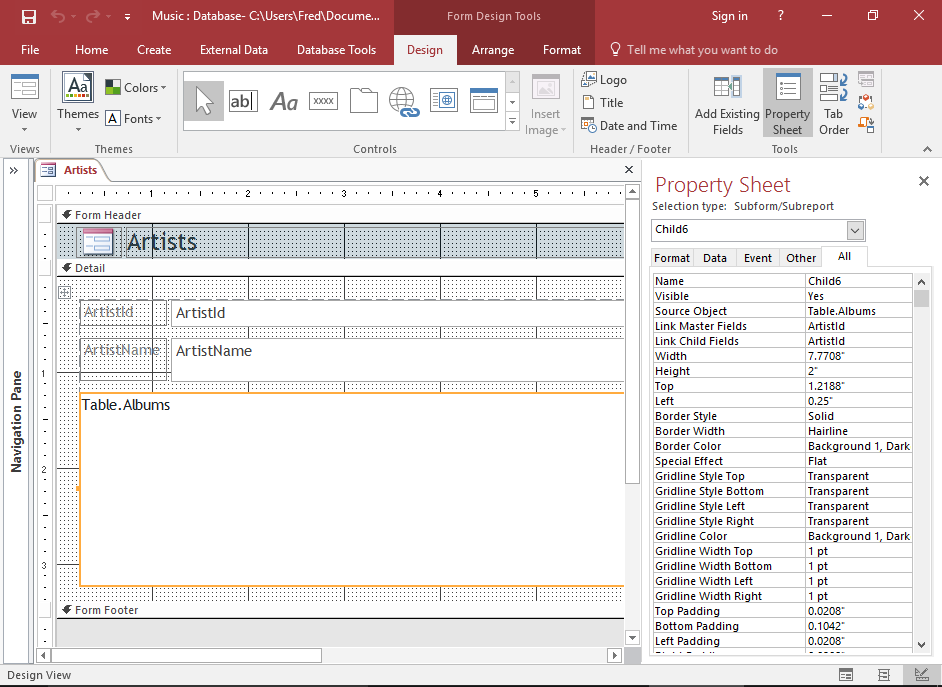
Task: Toggle the Property Sheet pane off
Action: [787, 104]
